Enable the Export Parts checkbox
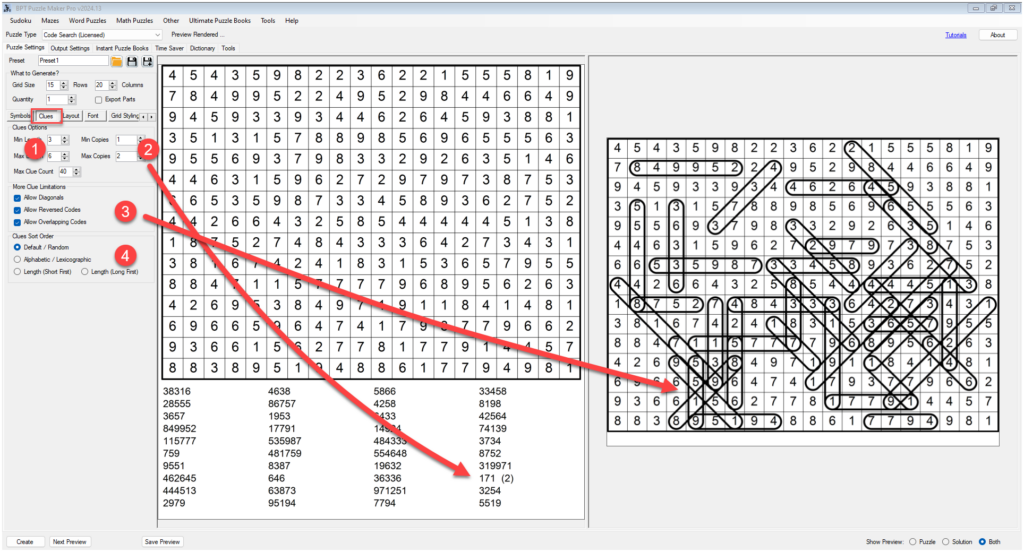Image resolution: width=1024 pixels, height=552 pixels. pos(98,100)
